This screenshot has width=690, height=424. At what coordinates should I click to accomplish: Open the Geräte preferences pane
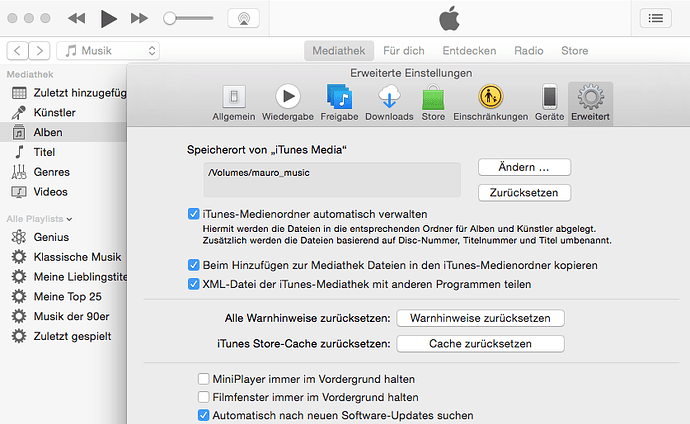click(x=550, y=103)
